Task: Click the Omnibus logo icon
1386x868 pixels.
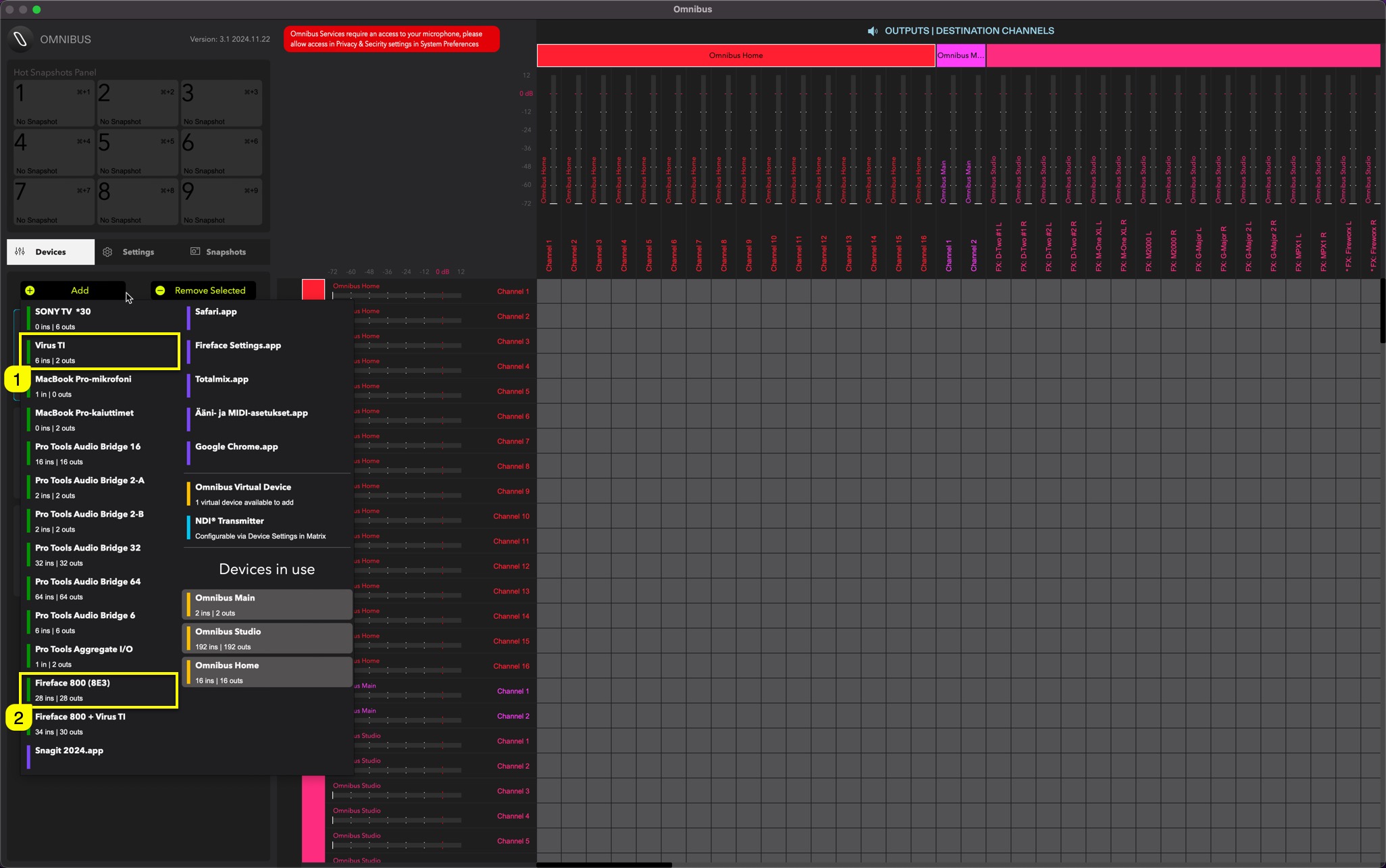Action: click(x=20, y=39)
